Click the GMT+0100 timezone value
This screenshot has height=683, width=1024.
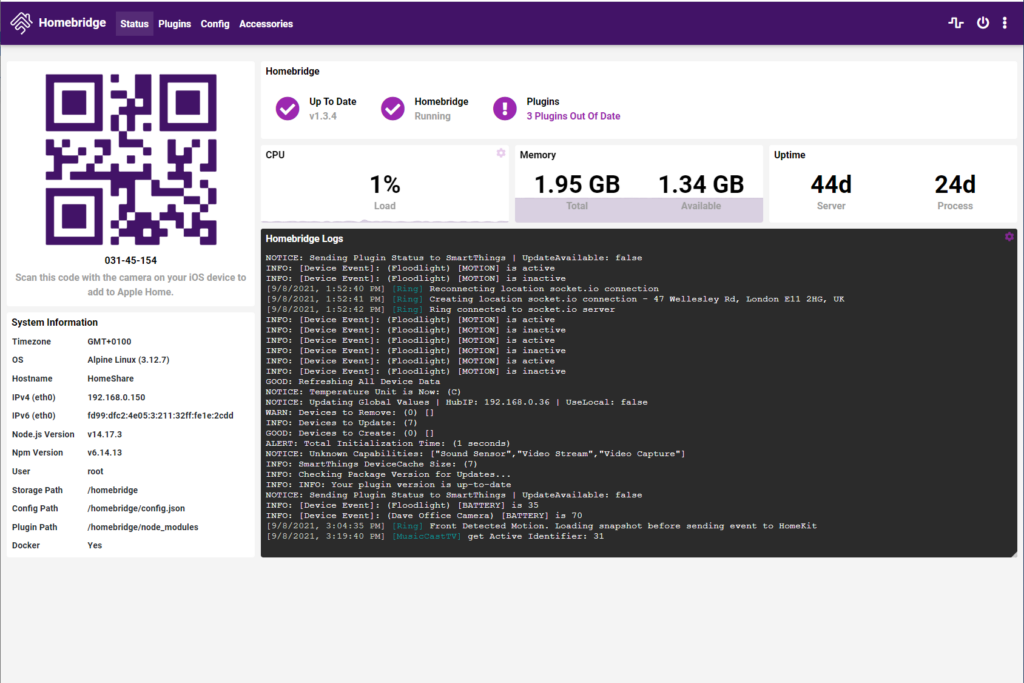click(109, 342)
